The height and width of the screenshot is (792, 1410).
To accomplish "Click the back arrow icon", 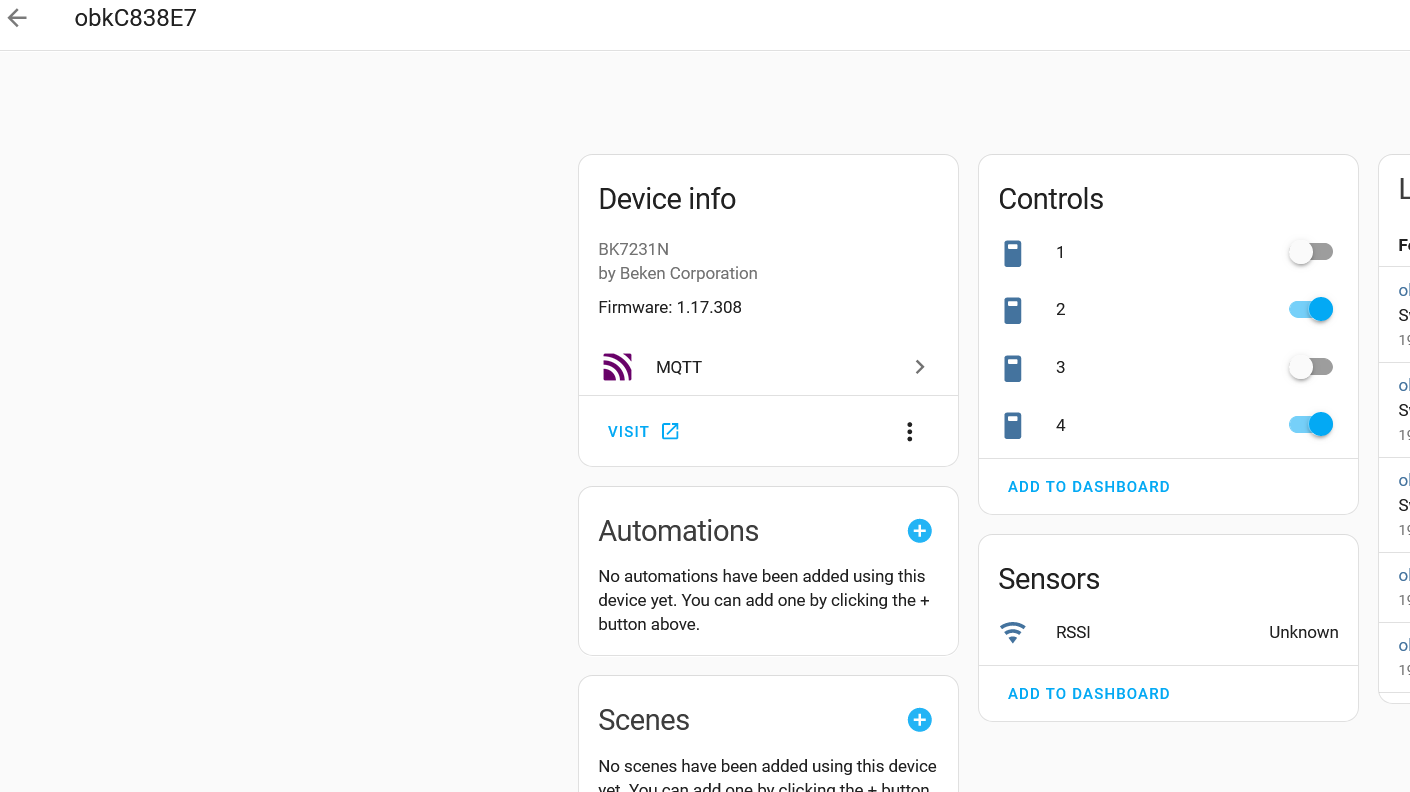I will click(17, 18).
